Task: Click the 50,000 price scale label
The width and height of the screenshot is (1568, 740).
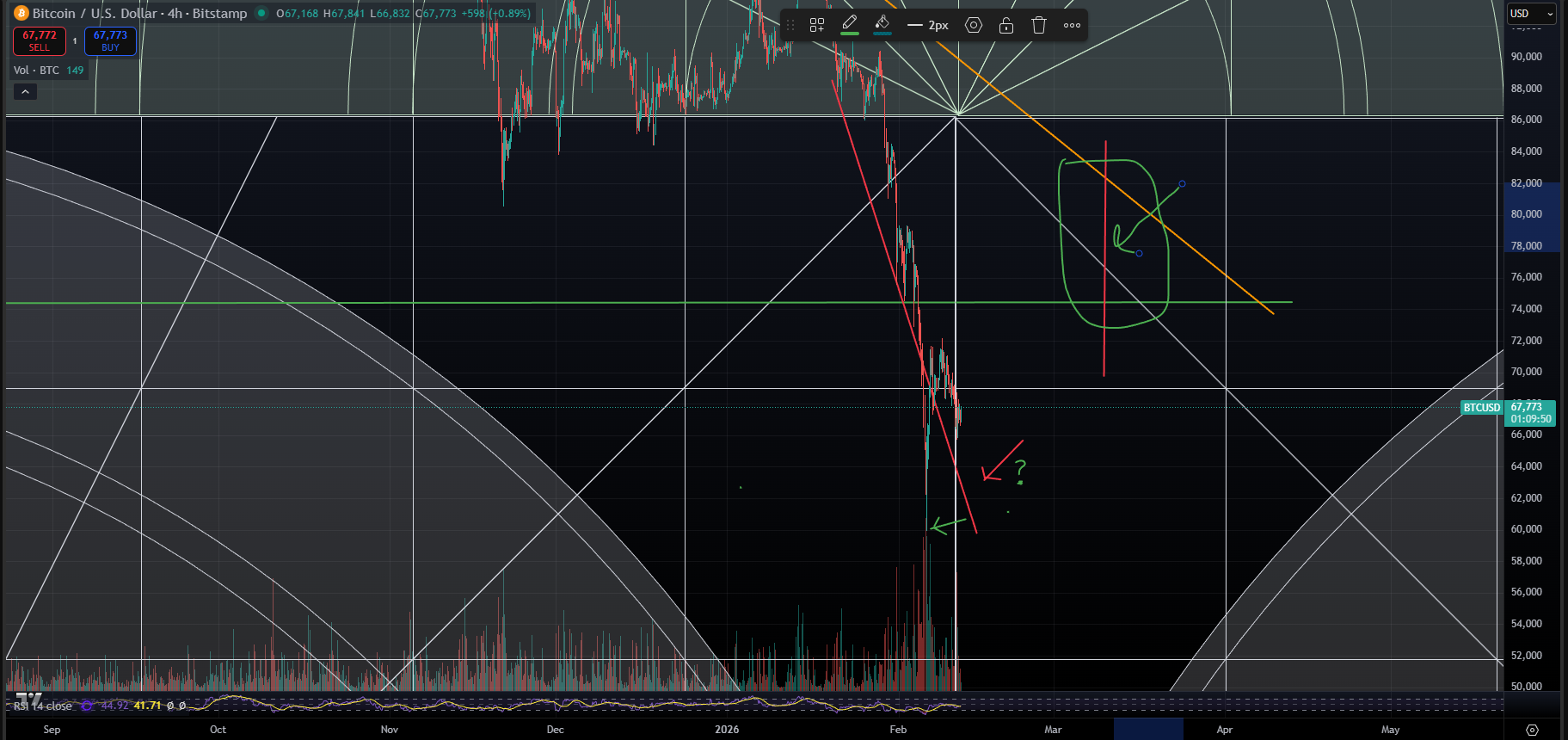Action: (x=1526, y=686)
